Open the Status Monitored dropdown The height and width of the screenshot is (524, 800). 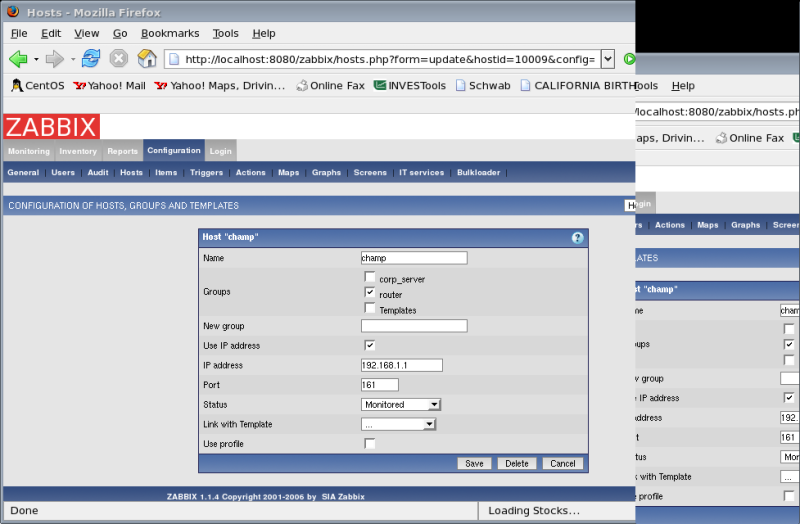tap(401, 405)
